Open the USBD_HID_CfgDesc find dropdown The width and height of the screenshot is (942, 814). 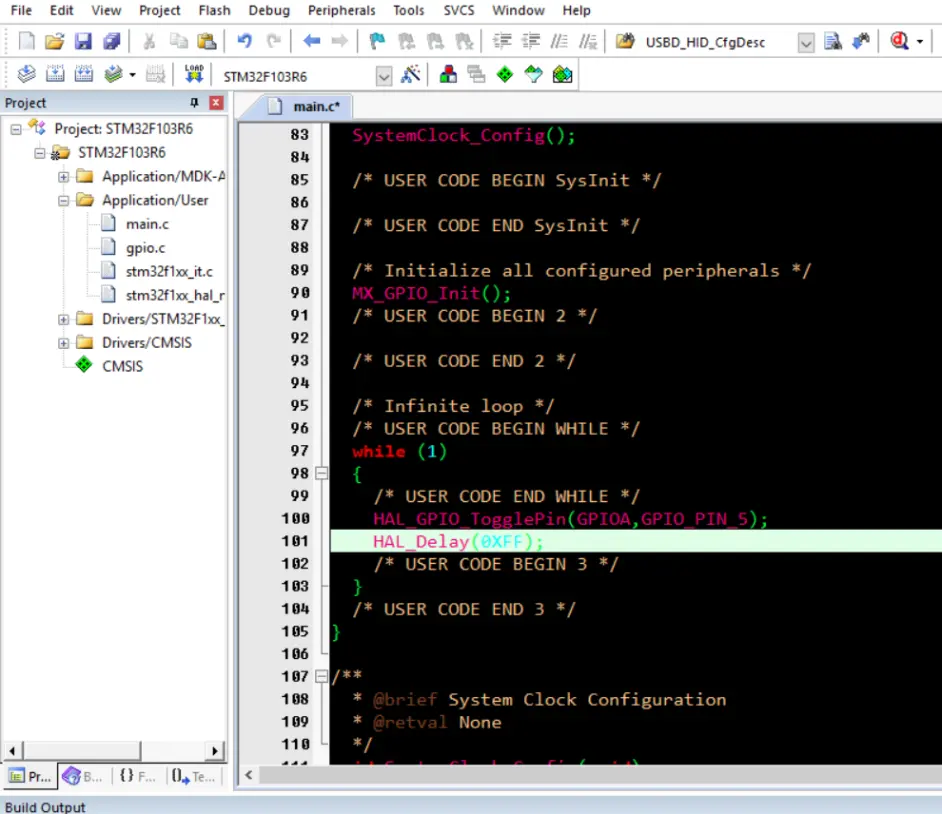click(806, 42)
